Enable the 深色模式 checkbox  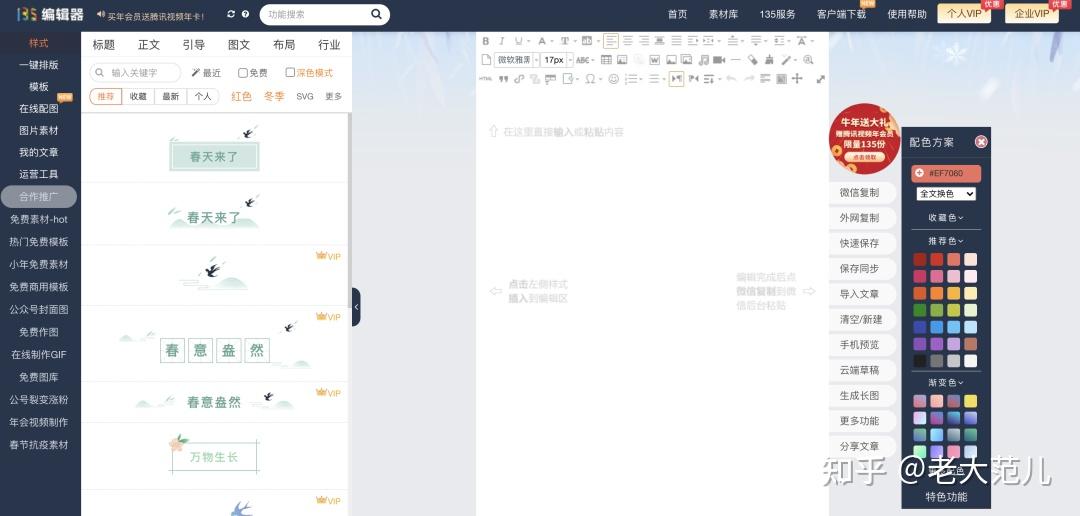point(290,72)
